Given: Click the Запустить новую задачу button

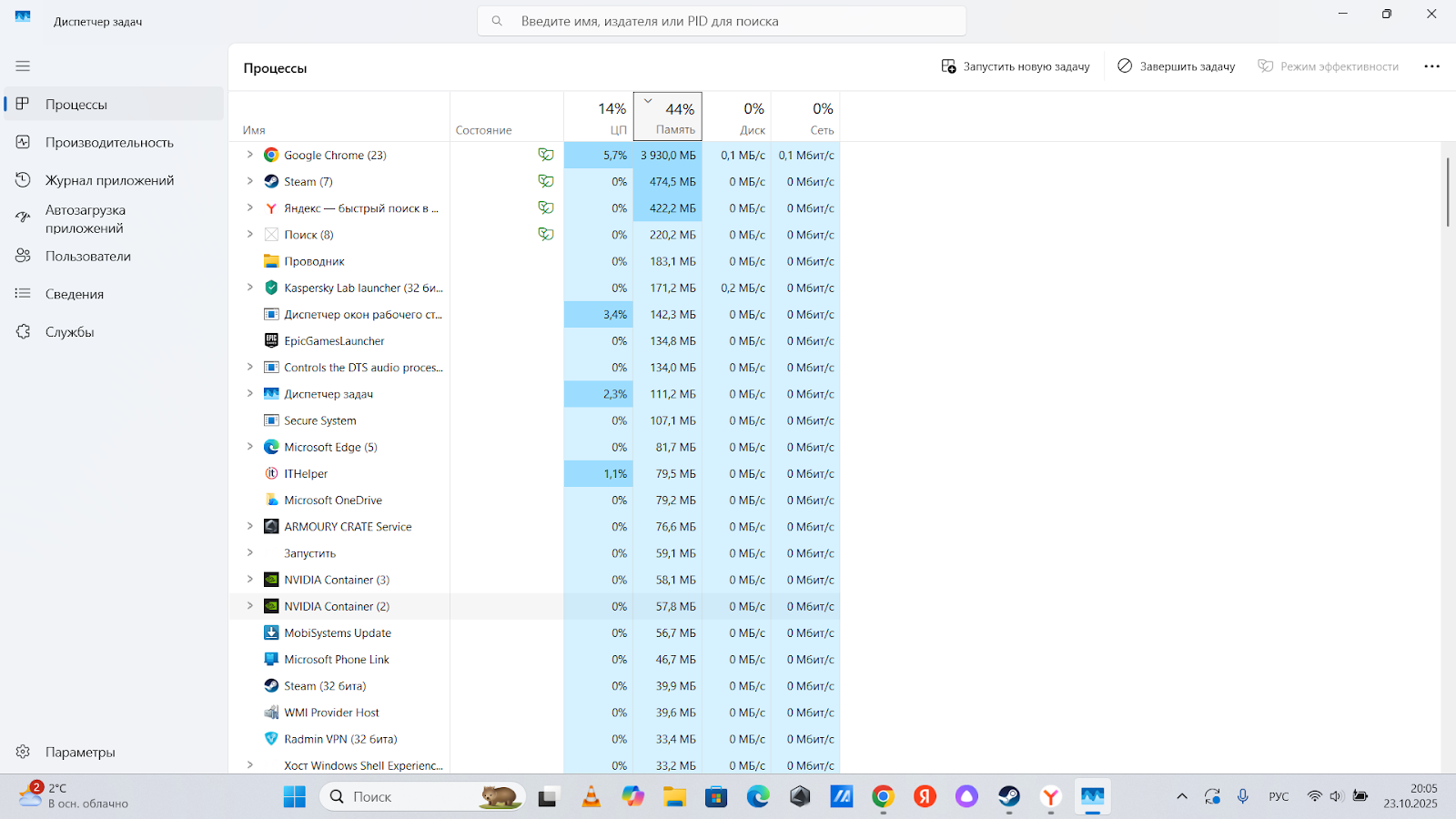Looking at the screenshot, I should (1016, 66).
